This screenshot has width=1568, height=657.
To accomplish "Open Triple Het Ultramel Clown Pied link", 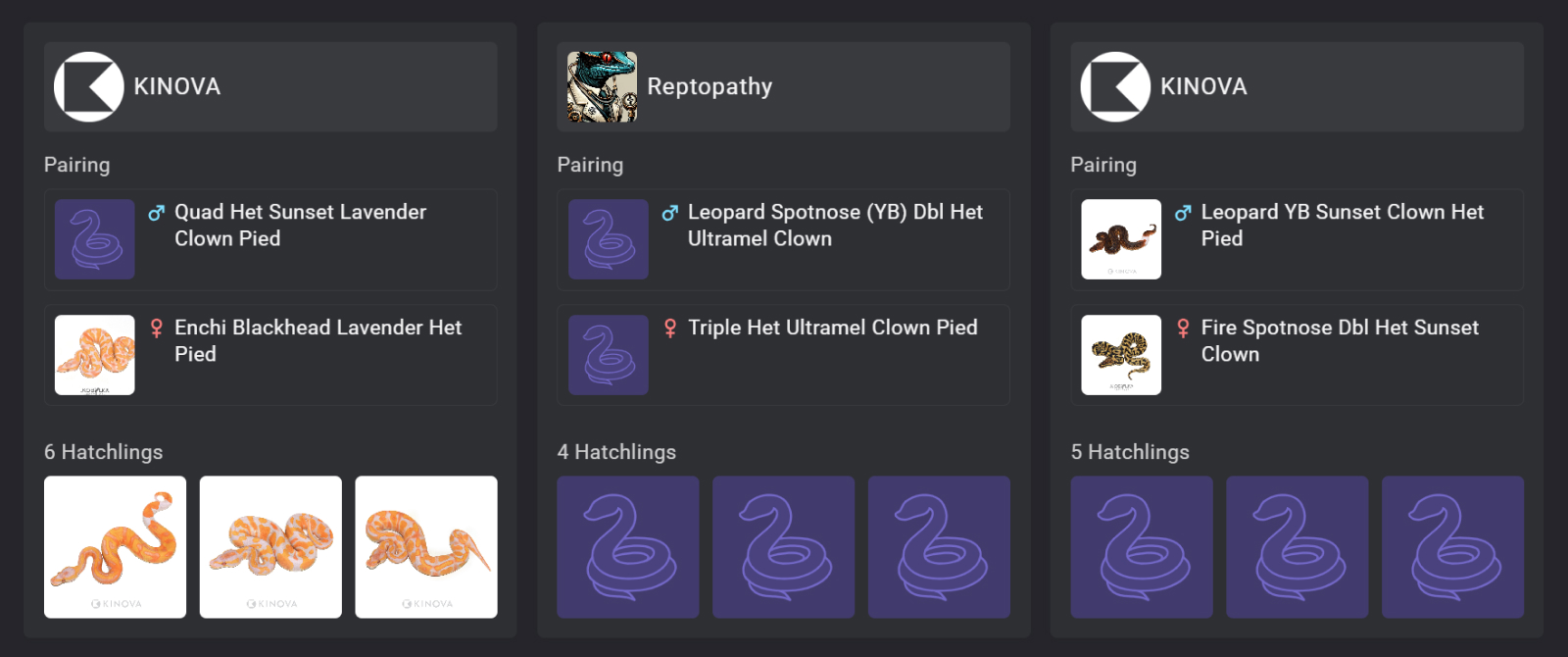I will pos(832,328).
